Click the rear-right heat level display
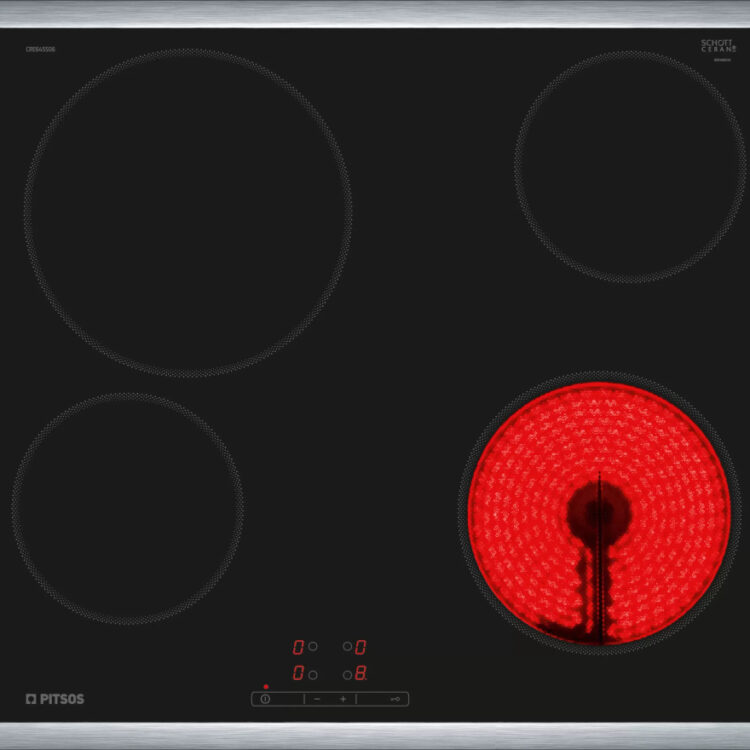 pyautogui.click(x=360, y=647)
